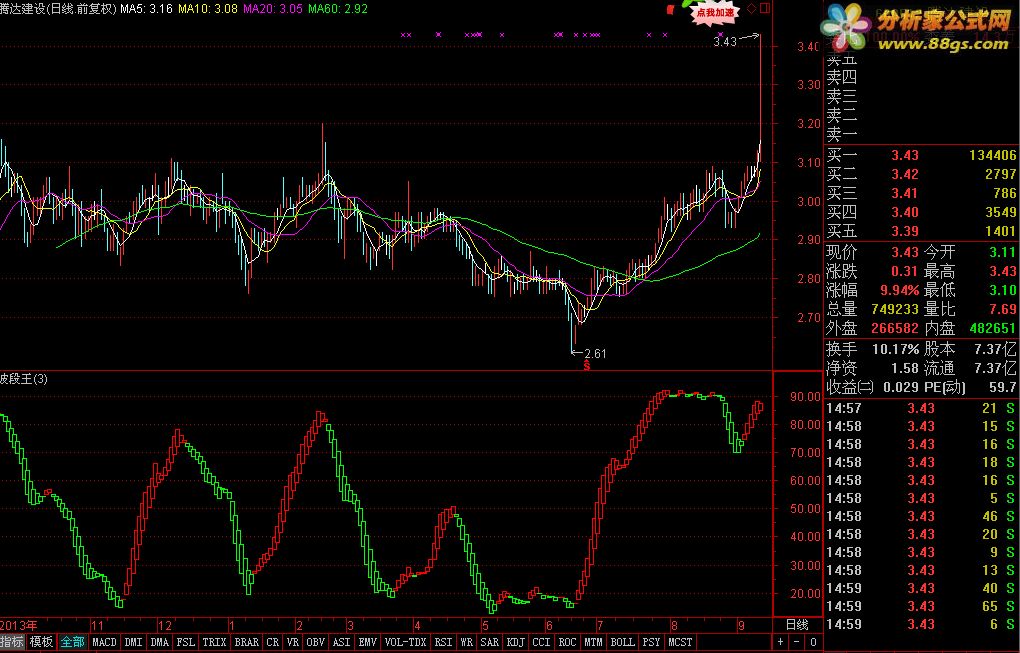
Task: Open the 日线 period selector
Action: pyautogui.click(x=797, y=625)
